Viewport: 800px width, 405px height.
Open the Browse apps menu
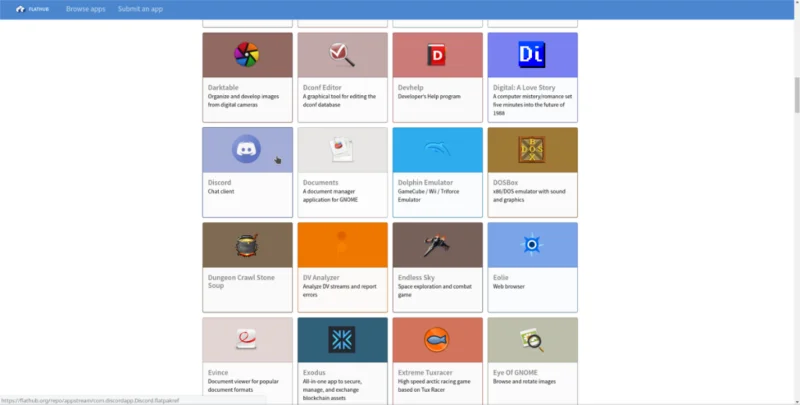[86, 9]
